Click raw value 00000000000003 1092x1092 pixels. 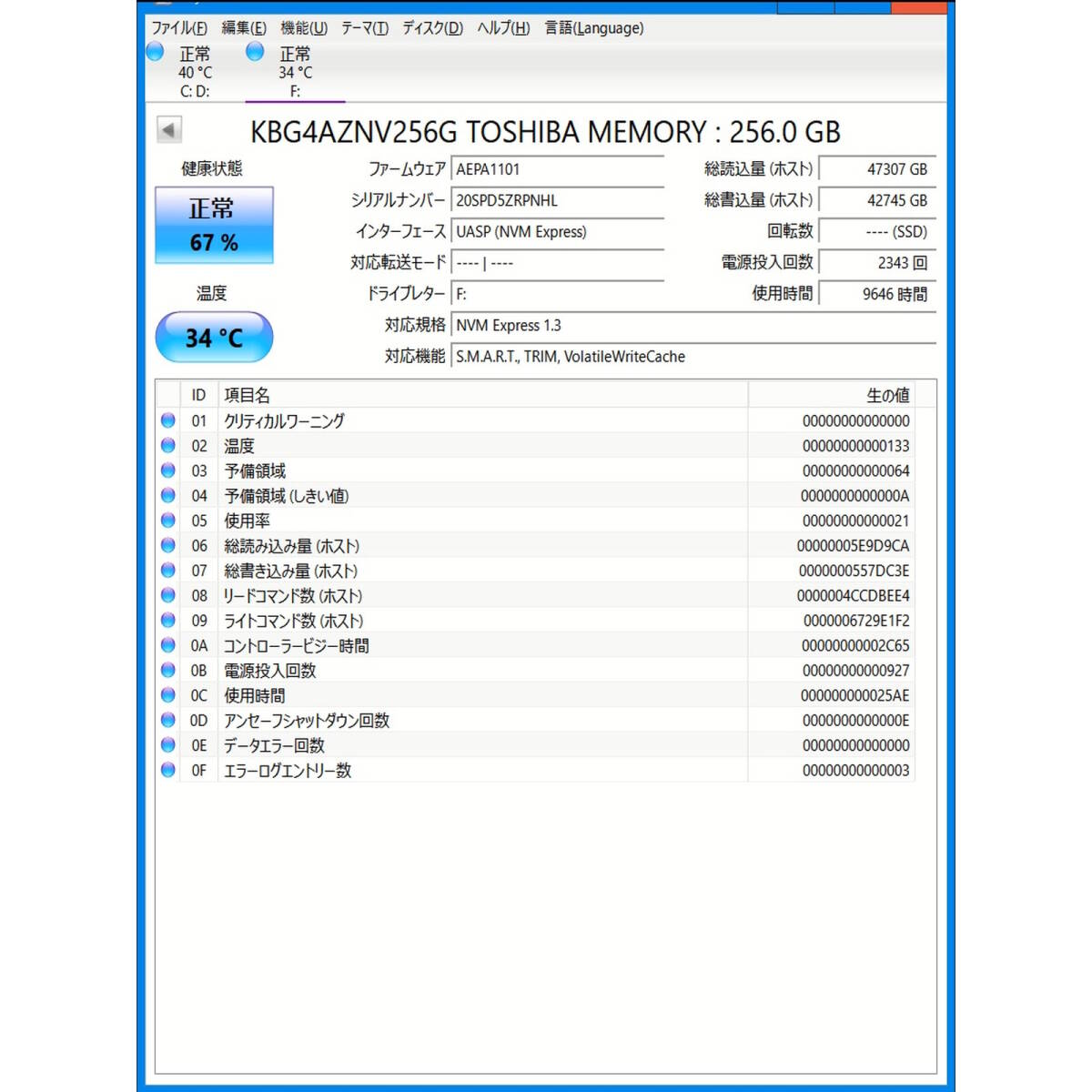pos(855,771)
